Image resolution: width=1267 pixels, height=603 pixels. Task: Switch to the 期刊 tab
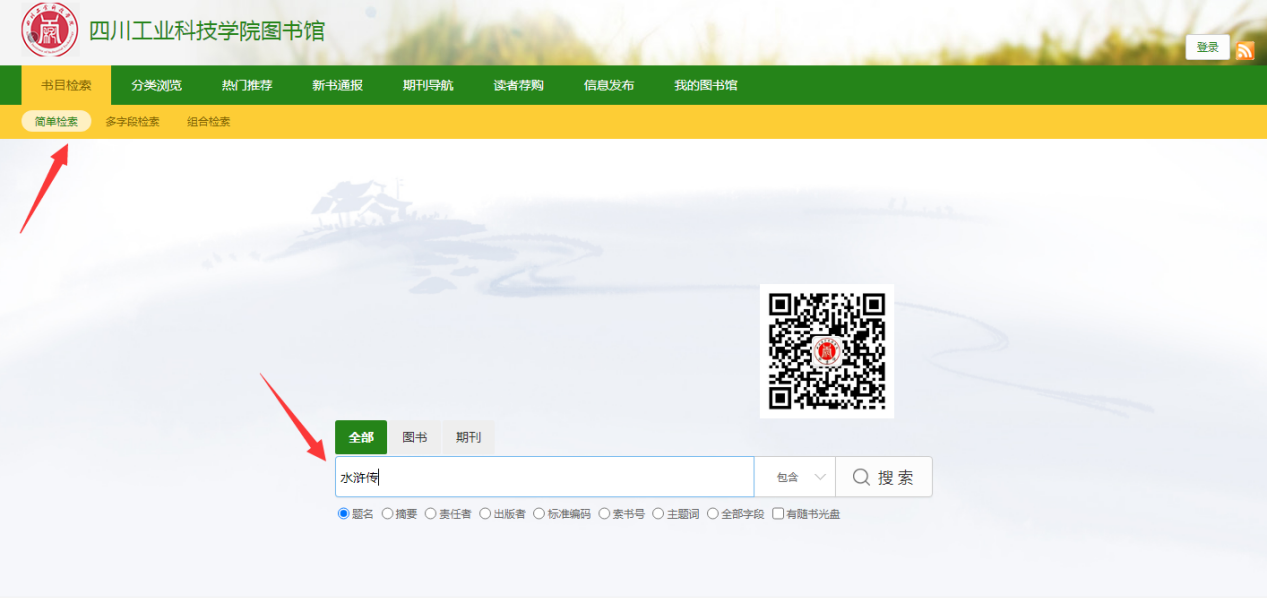point(468,438)
